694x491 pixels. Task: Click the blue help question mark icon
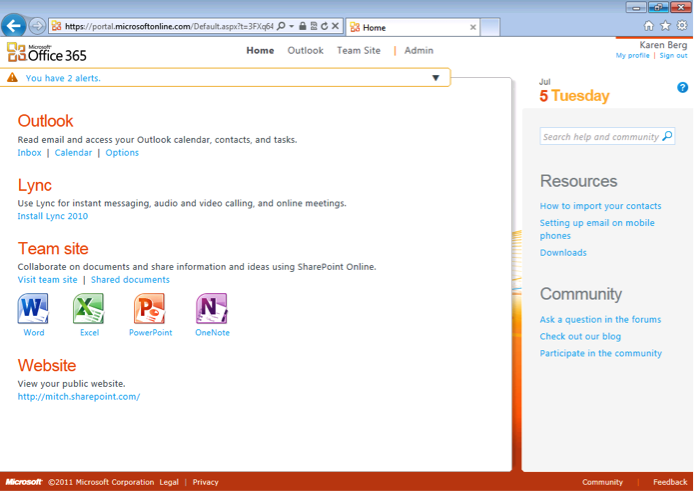click(x=682, y=88)
